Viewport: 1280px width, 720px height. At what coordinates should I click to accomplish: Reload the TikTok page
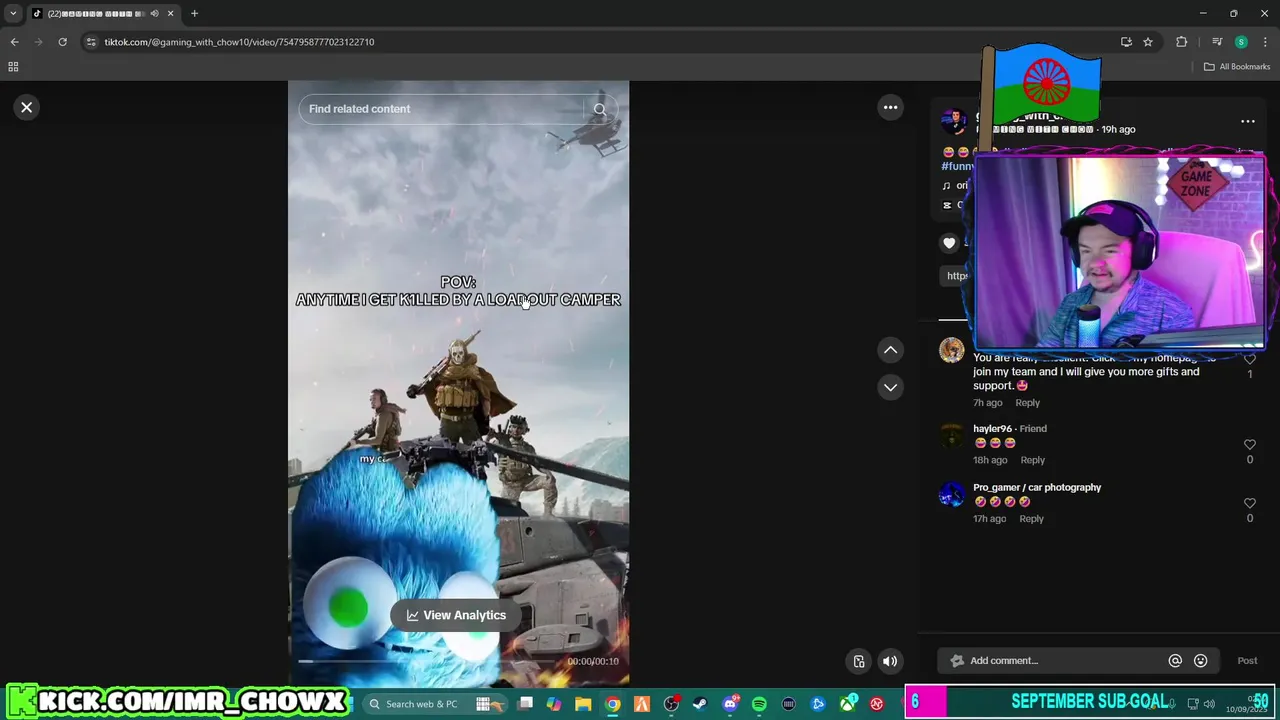coord(62,42)
